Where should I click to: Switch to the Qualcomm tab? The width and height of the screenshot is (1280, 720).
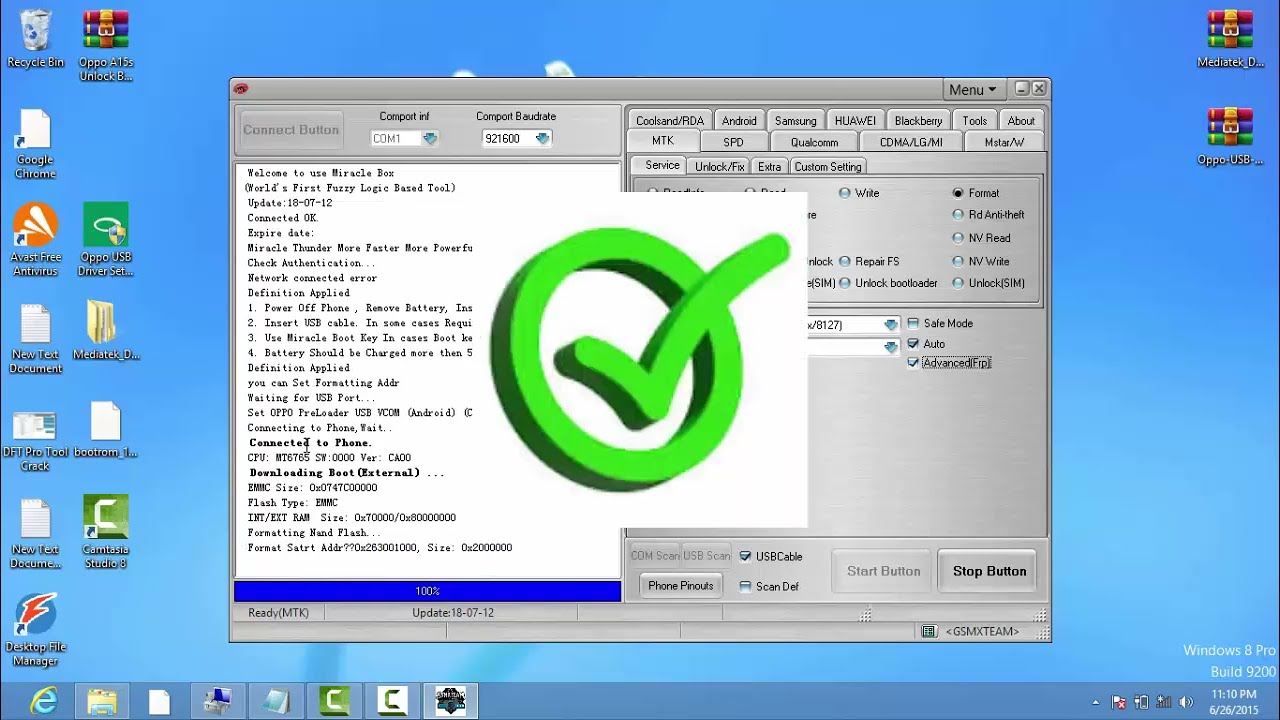click(814, 142)
